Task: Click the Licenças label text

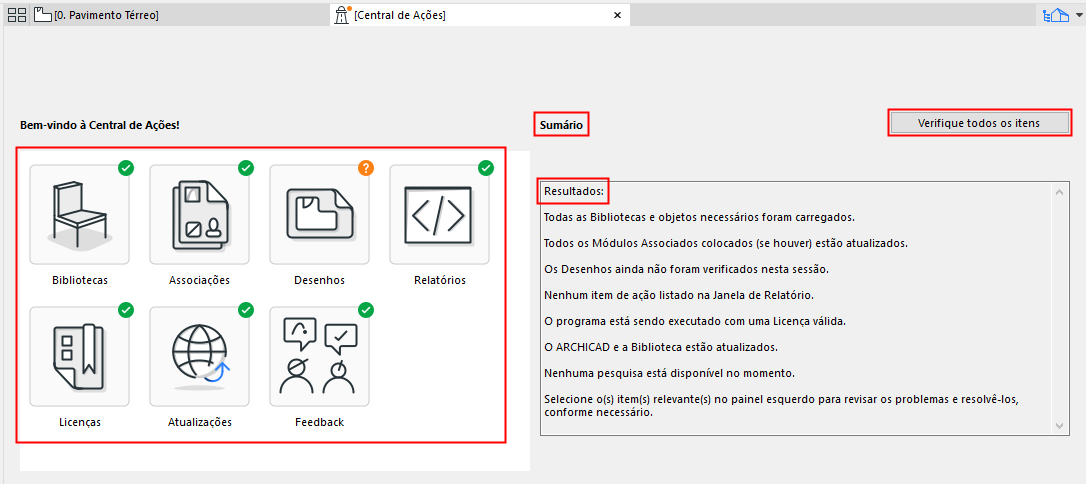Action: (x=80, y=422)
